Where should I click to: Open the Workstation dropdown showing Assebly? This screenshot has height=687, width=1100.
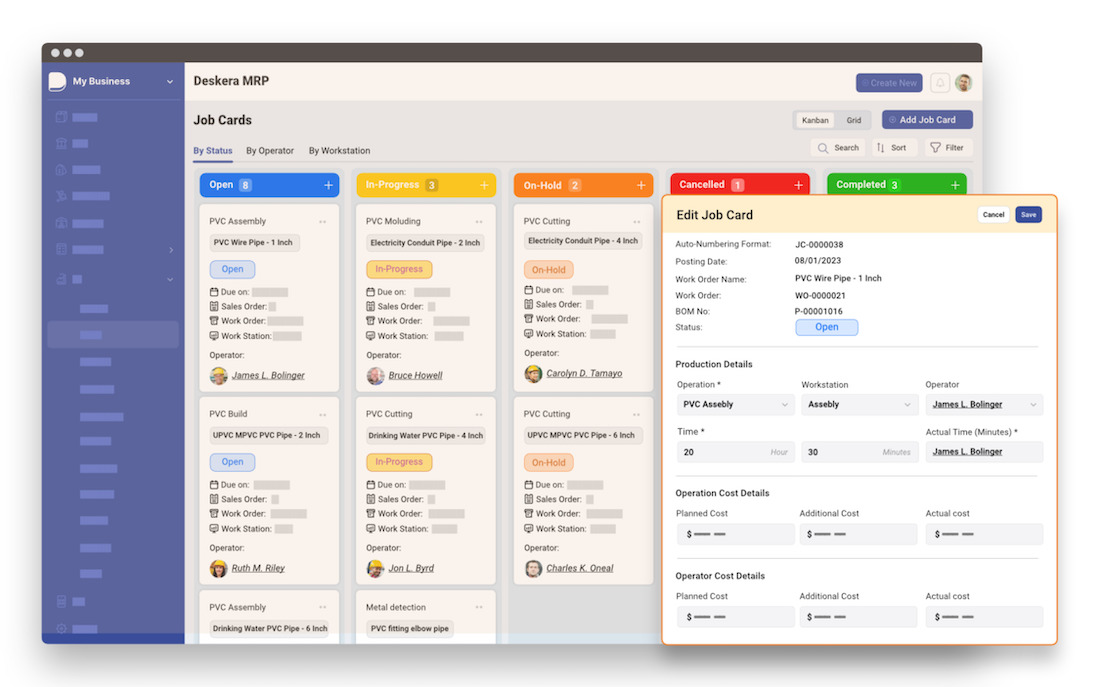[x=859, y=405]
